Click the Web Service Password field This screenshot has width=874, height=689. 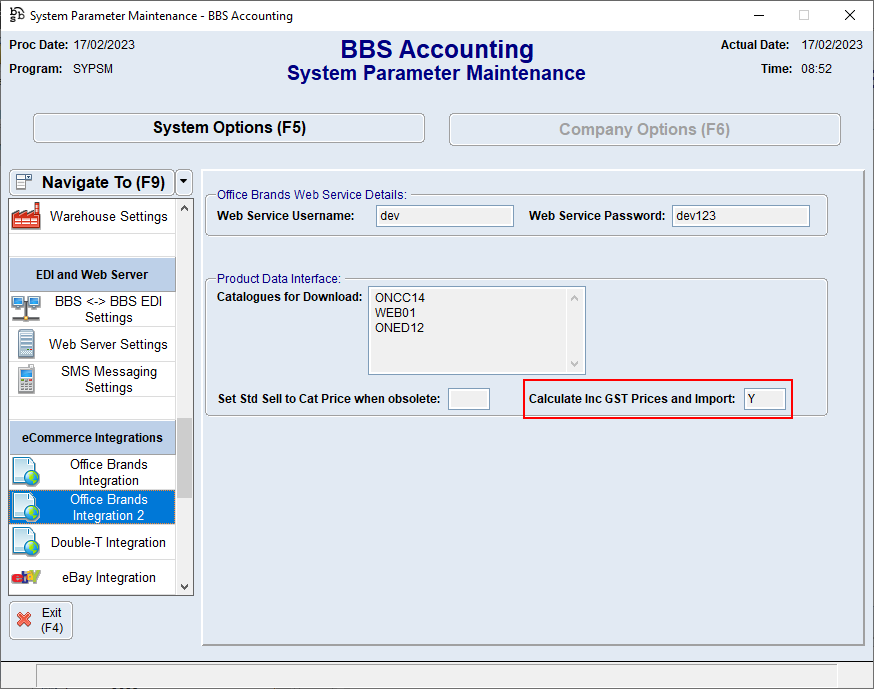740,216
